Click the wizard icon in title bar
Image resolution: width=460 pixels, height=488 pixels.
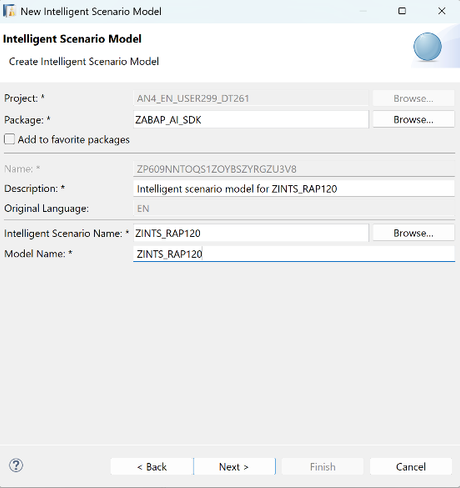pos(9,11)
